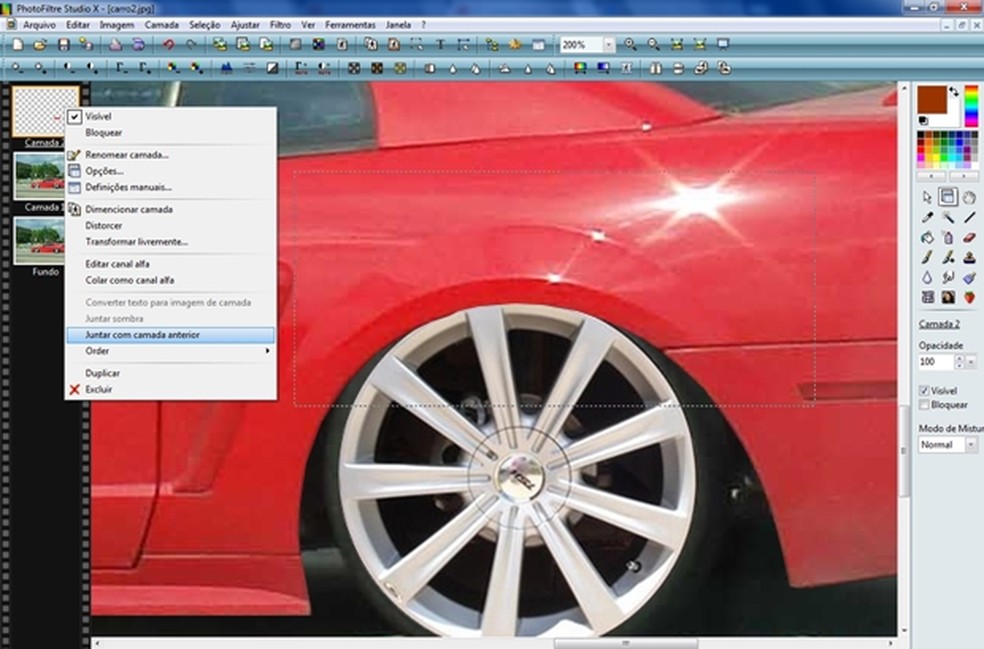
Task: Select the Clone stamp tool
Action: pos(968,257)
